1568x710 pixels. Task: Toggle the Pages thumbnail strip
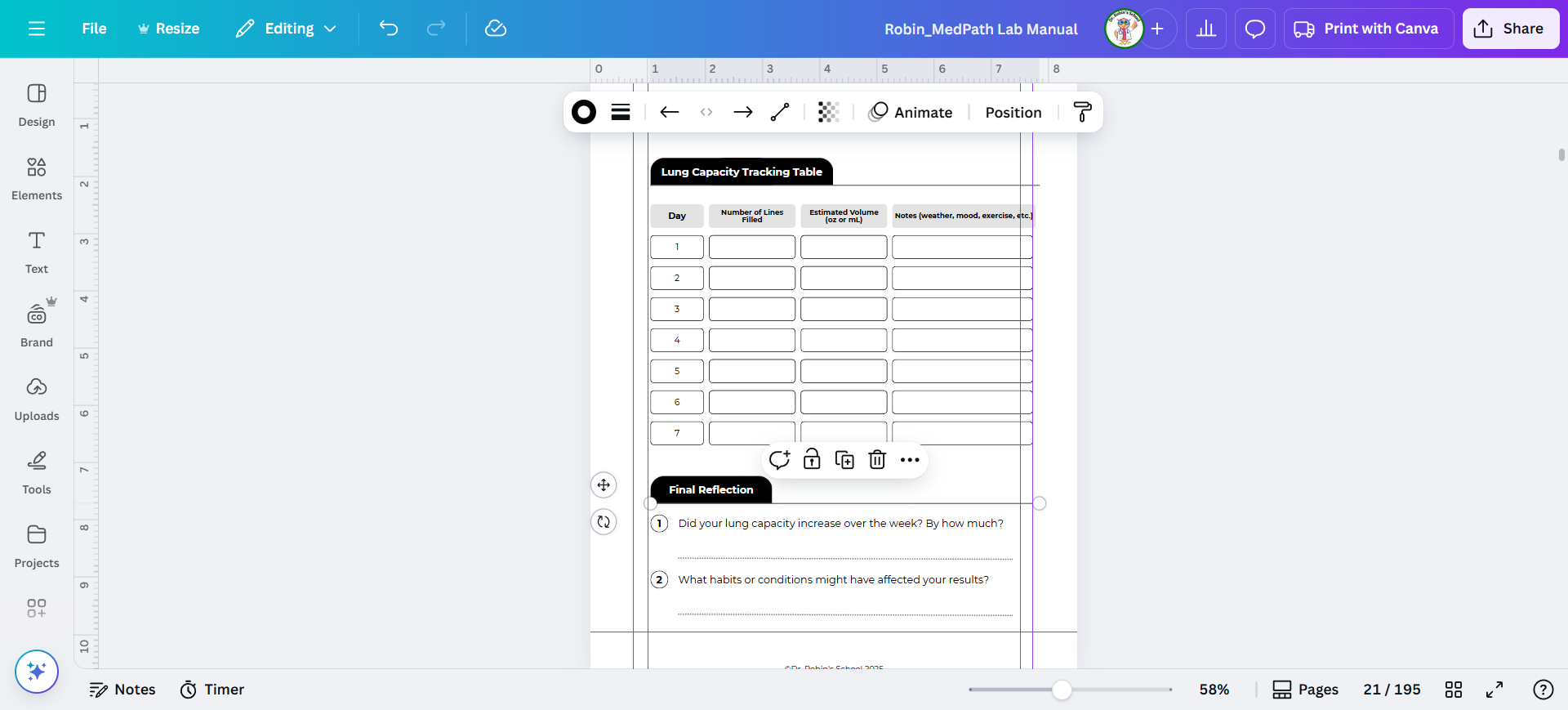coord(1306,690)
